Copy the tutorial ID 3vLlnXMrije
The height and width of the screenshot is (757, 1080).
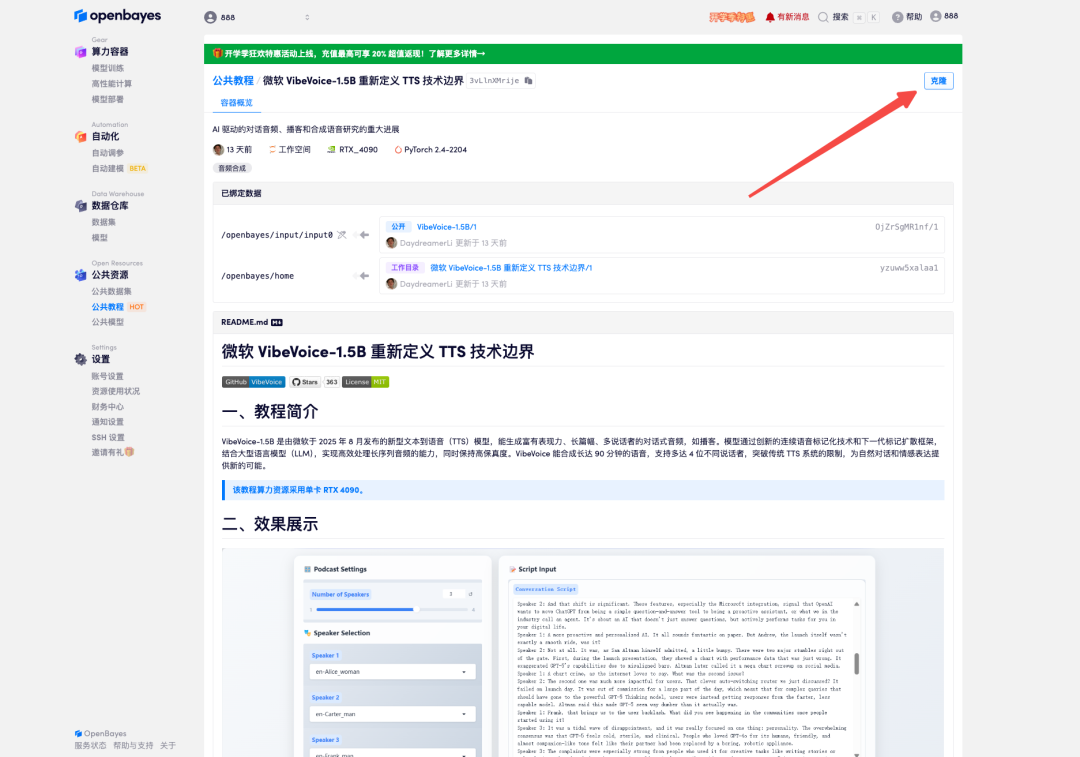(529, 80)
